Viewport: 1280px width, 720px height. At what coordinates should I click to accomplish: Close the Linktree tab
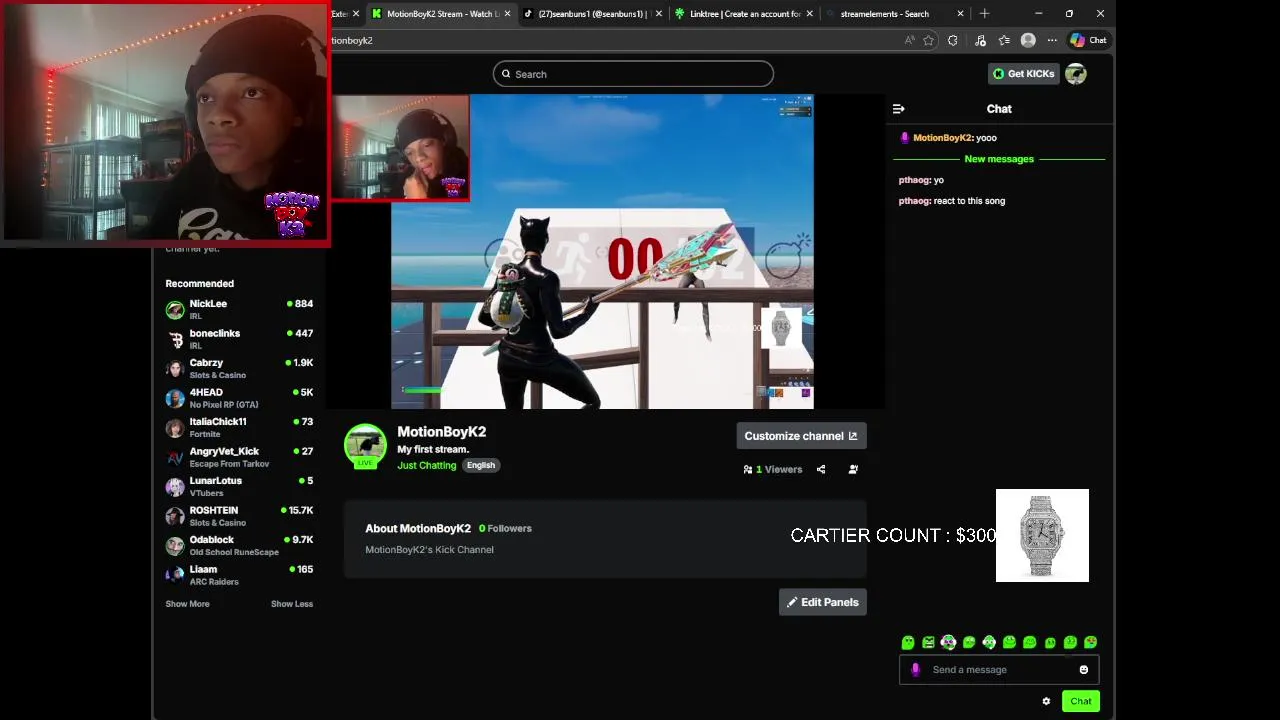pyautogui.click(x=810, y=14)
